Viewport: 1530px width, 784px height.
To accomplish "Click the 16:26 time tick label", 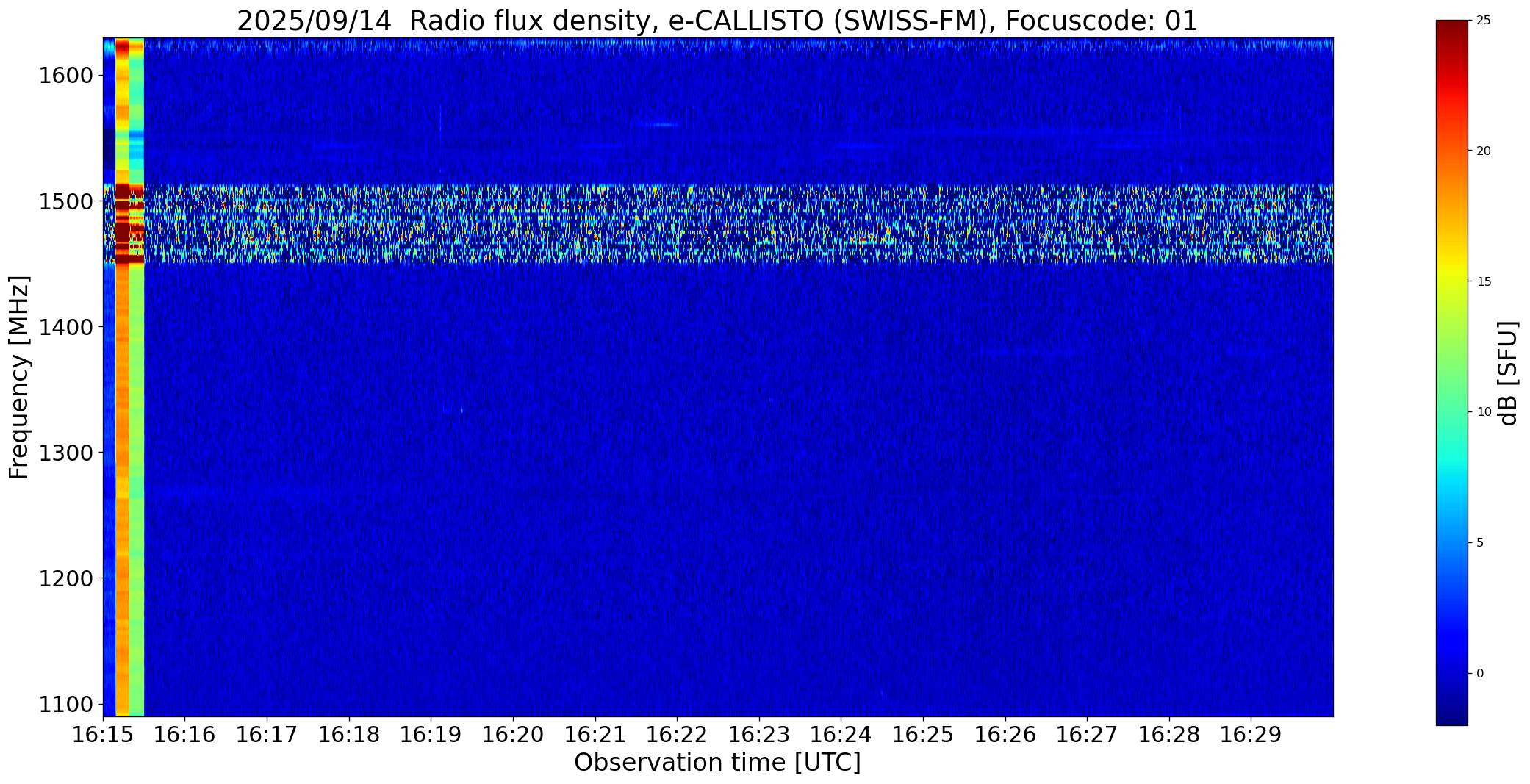I will (x=1005, y=735).
